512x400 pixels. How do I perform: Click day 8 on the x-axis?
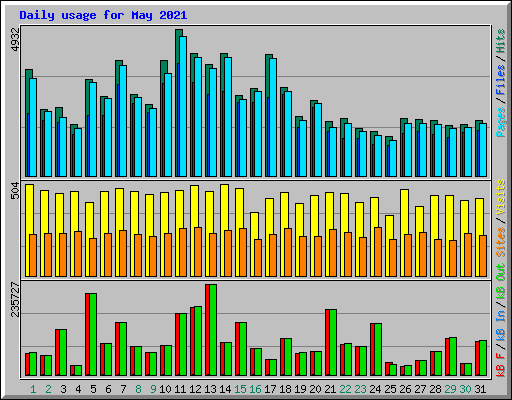tap(138, 389)
